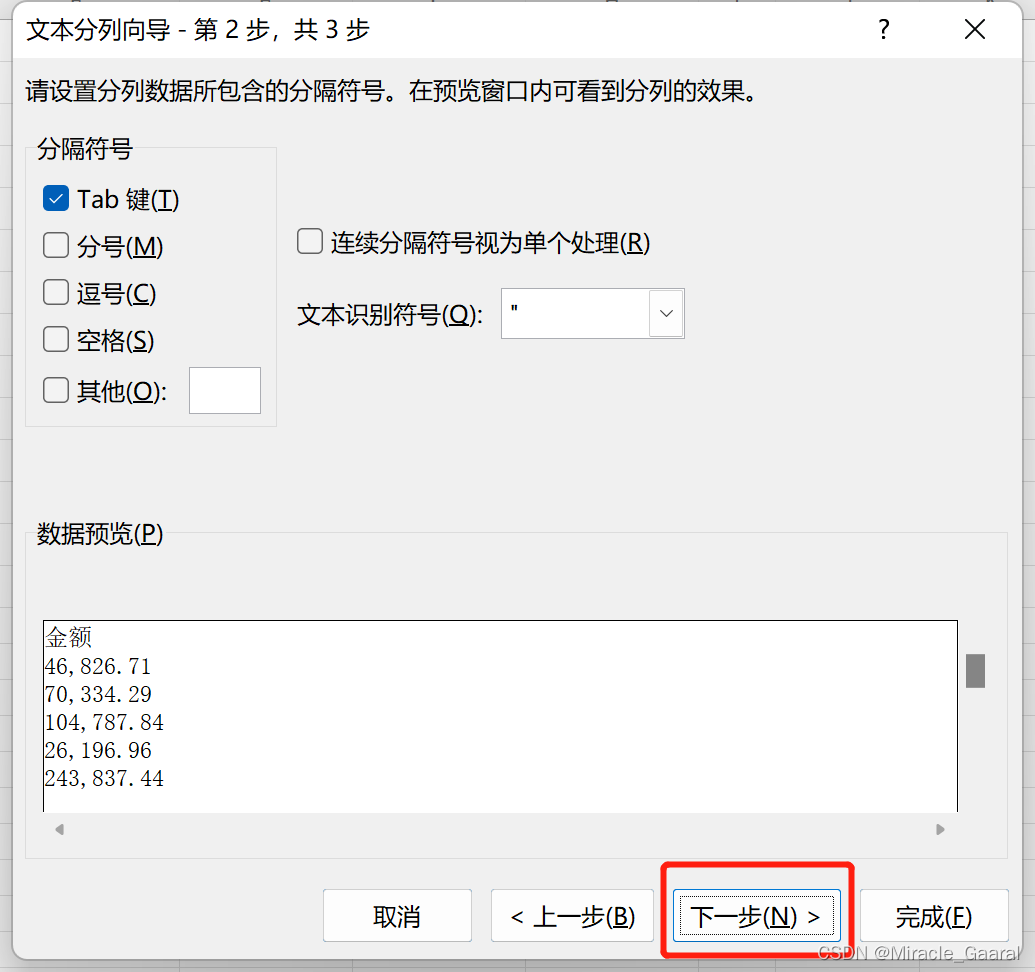Image resolution: width=1035 pixels, height=972 pixels.
Task: Check the 其他 (other) delimiter checkbox
Action: pyautogui.click(x=56, y=390)
